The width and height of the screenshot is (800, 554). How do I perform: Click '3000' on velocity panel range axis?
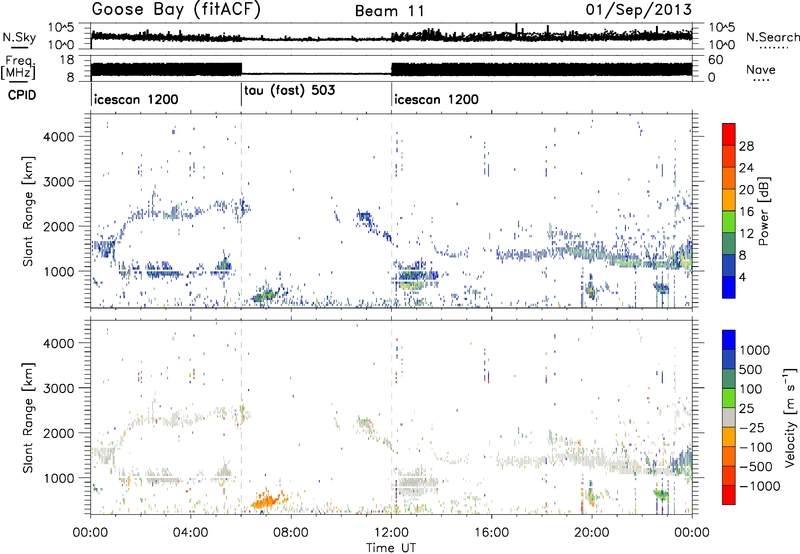click(x=59, y=388)
